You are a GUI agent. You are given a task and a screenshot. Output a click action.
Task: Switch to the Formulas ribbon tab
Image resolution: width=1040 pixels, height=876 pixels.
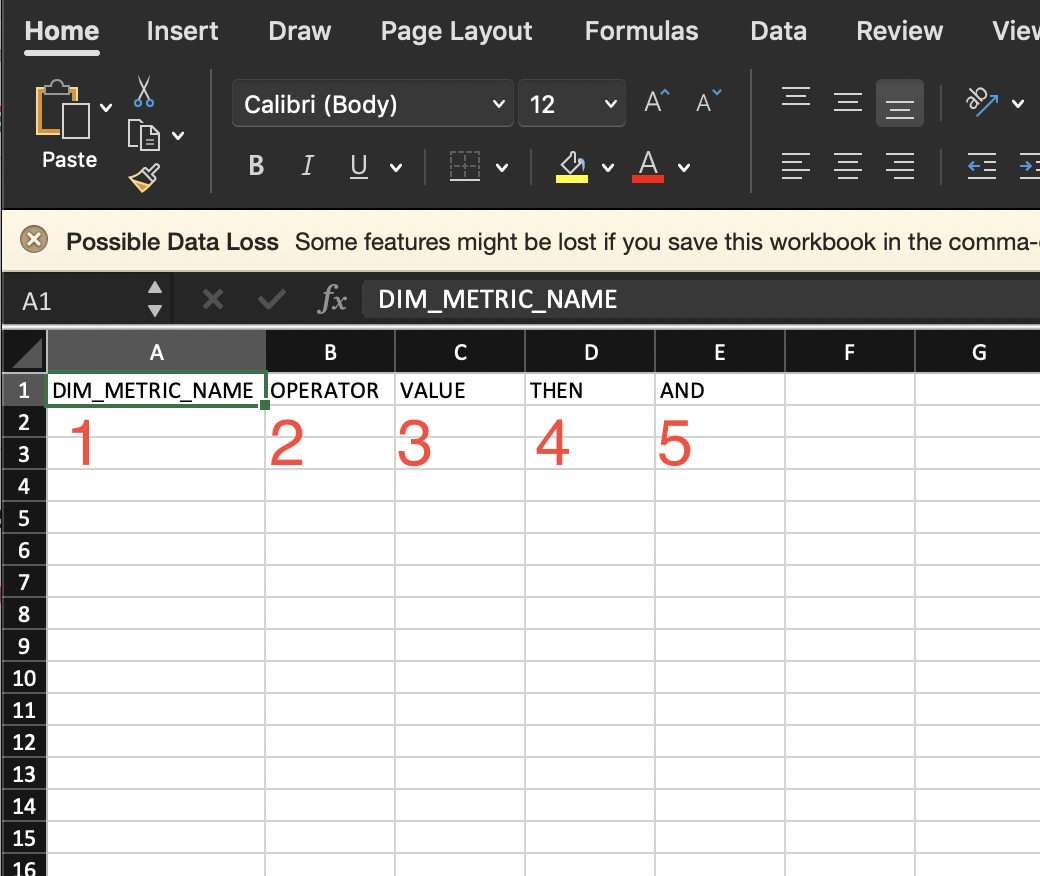tap(641, 31)
